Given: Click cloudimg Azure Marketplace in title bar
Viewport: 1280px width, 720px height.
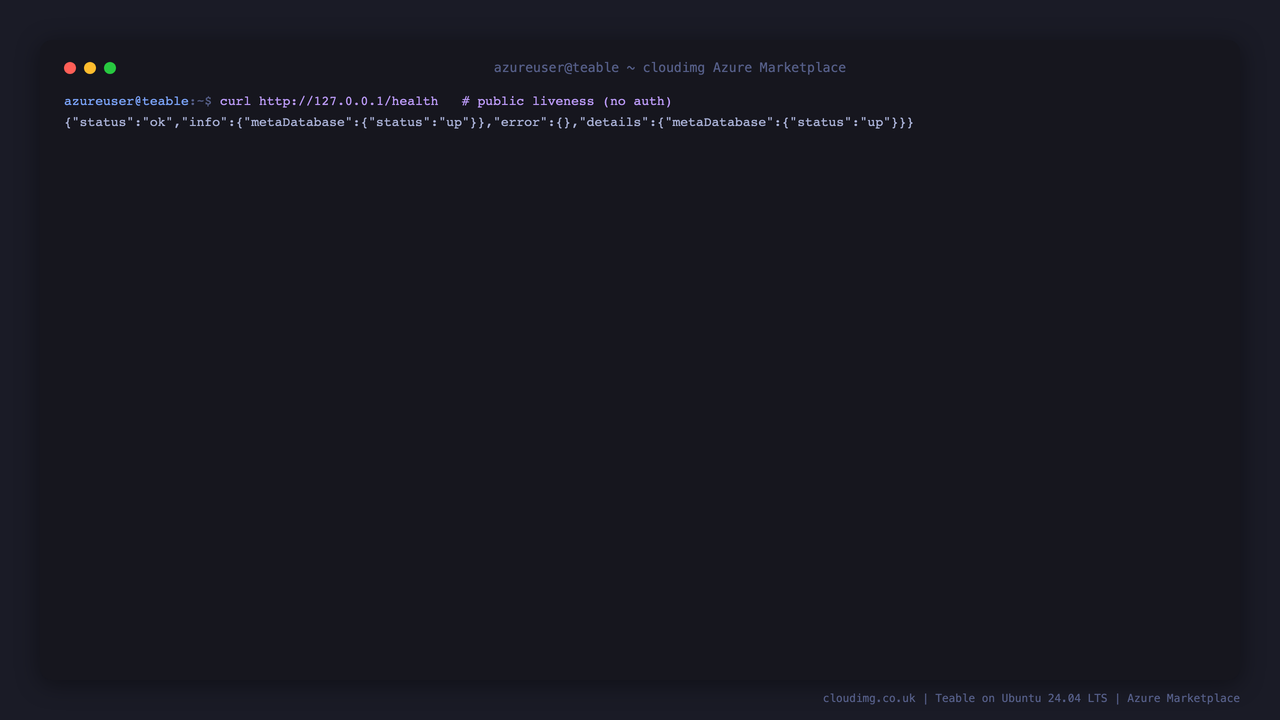Looking at the screenshot, I should (744, 68).
